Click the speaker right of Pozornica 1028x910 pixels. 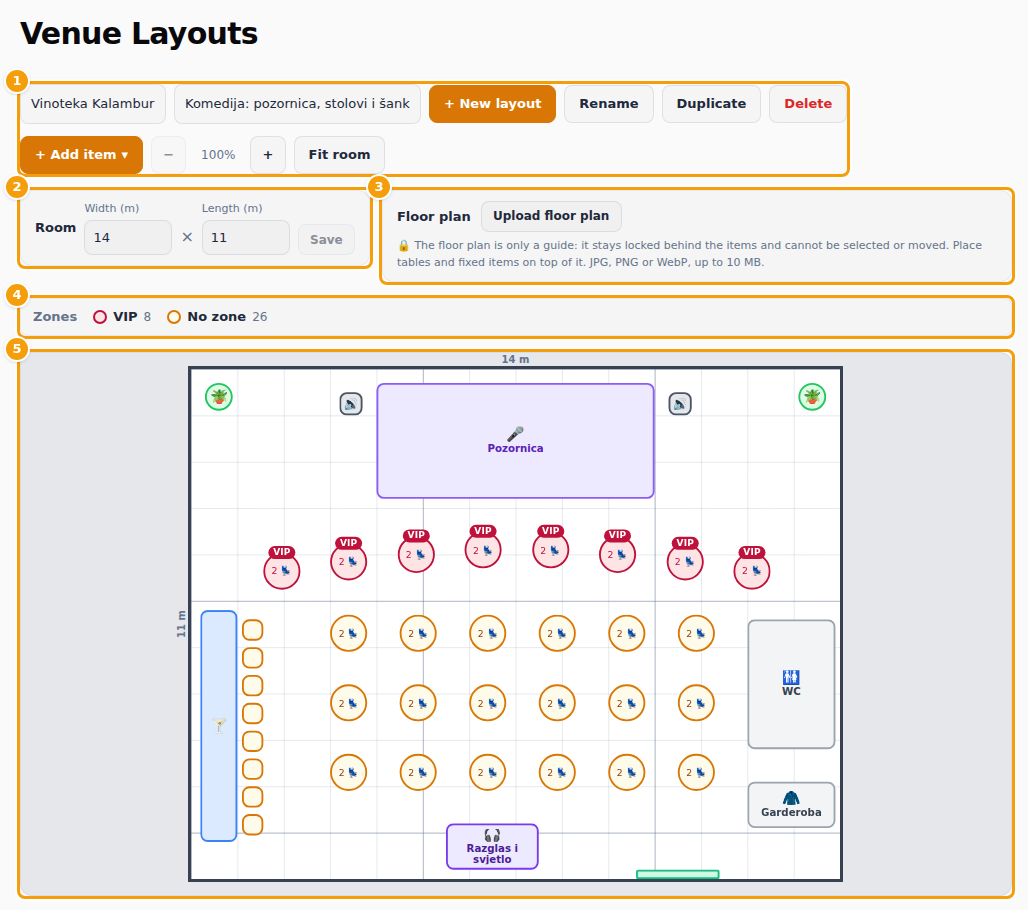680,403
